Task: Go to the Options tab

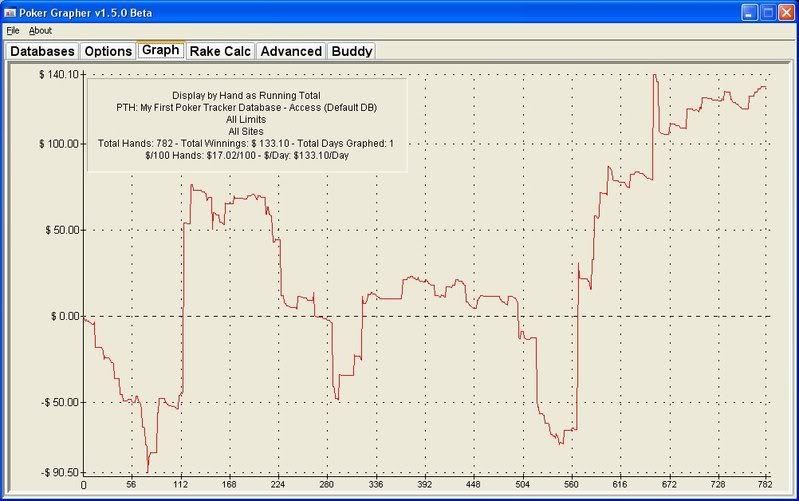Action: click(x=107, y=51)
